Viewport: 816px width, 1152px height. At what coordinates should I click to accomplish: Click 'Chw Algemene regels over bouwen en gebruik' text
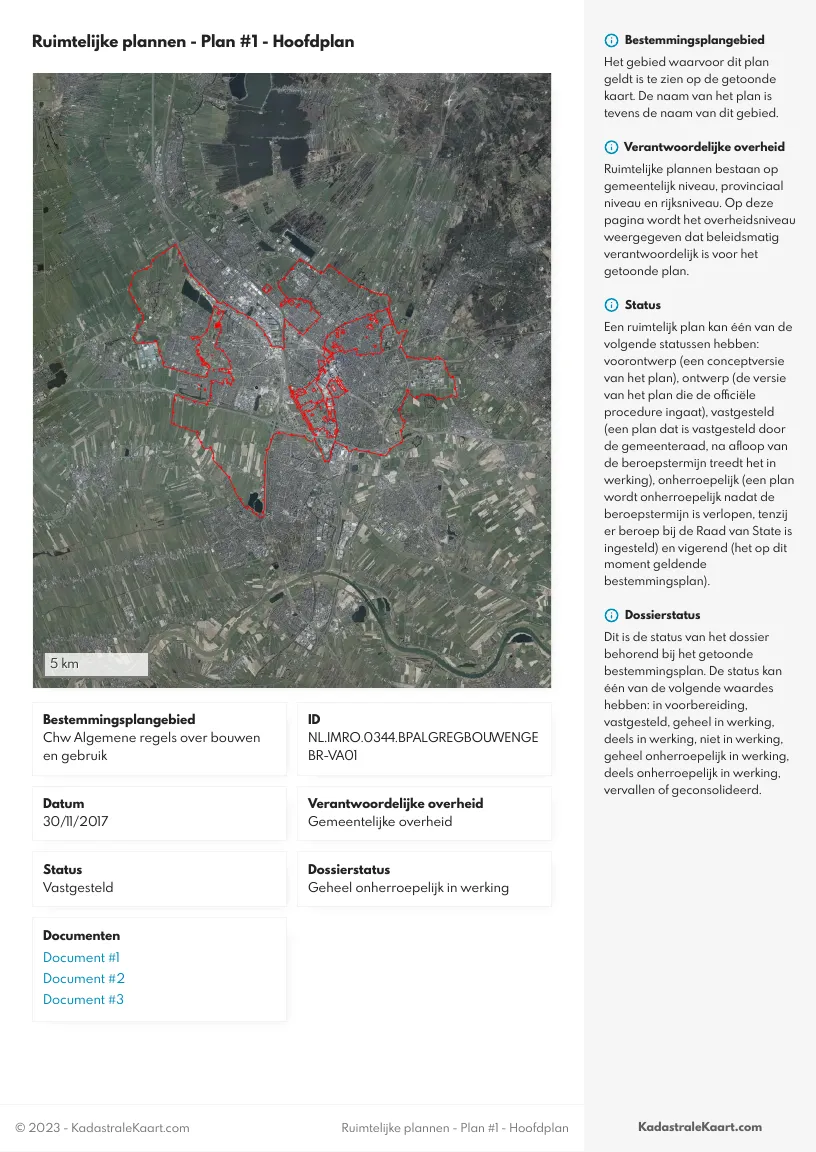point(151,746)
